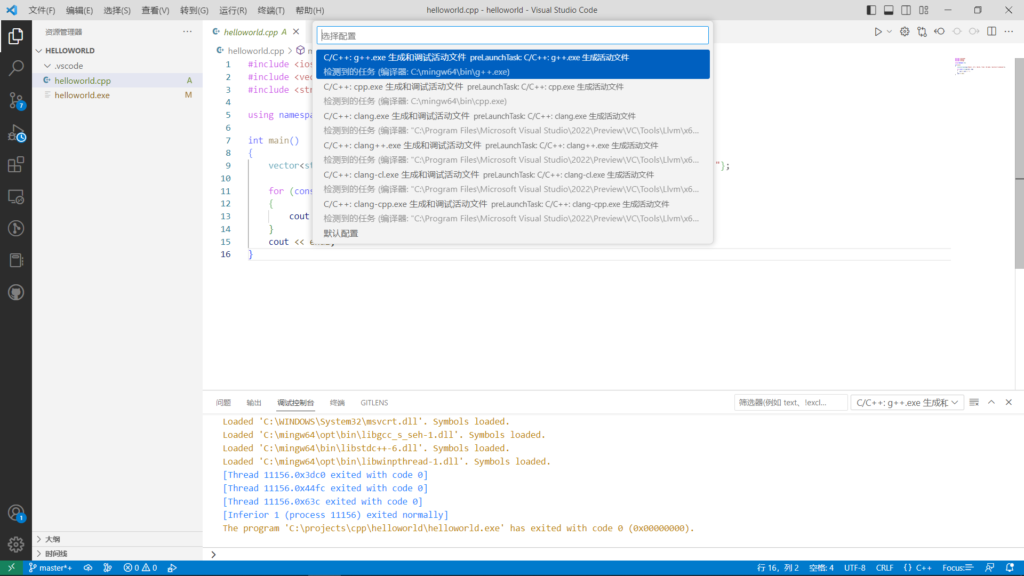This screenshot has width=1024, height=576.
Task: Toggle primary side bar visibility
Action: 869,10
